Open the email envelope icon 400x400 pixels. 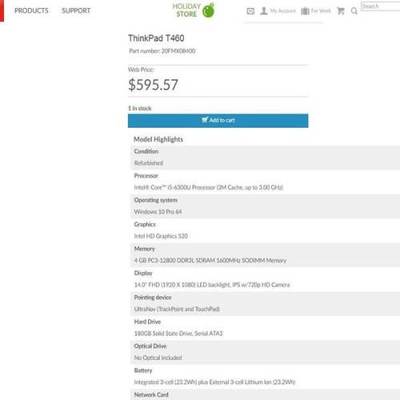click(251, 11)
